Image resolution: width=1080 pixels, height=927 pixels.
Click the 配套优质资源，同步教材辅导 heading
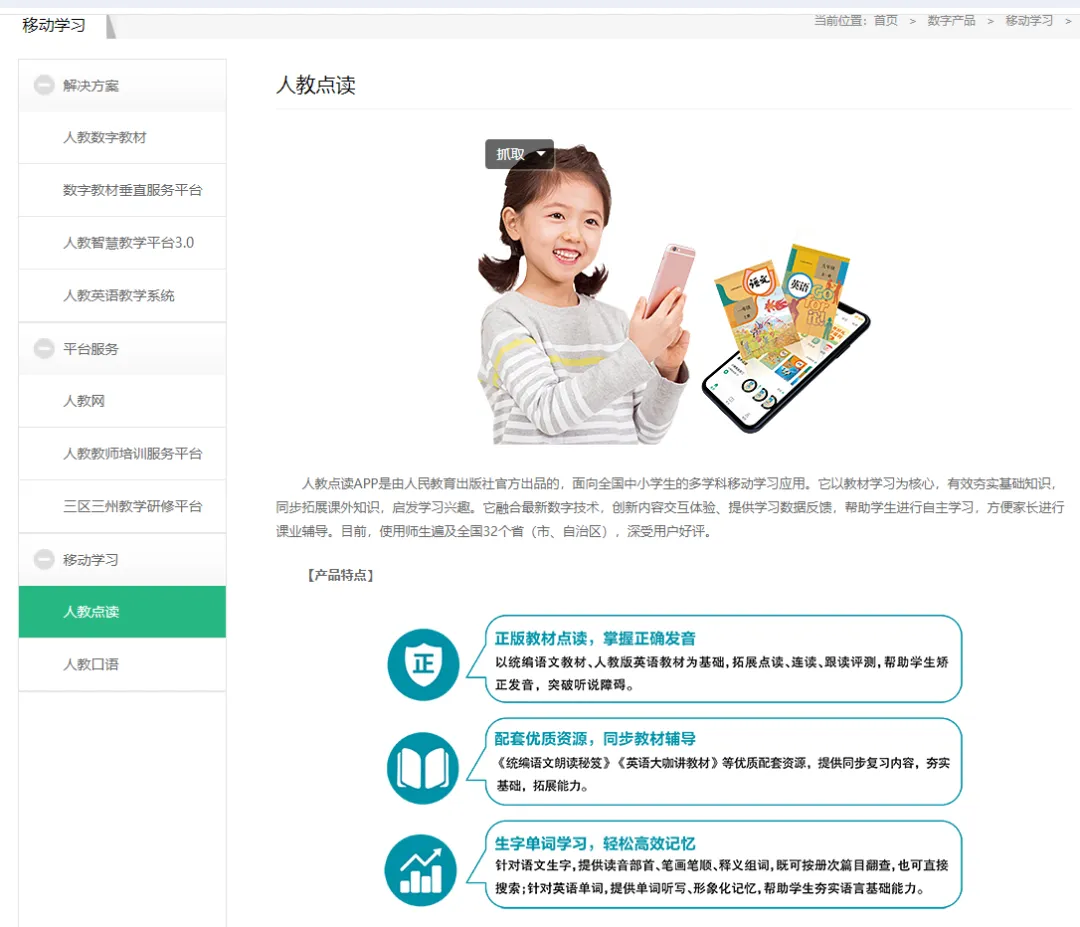[595, 739]
